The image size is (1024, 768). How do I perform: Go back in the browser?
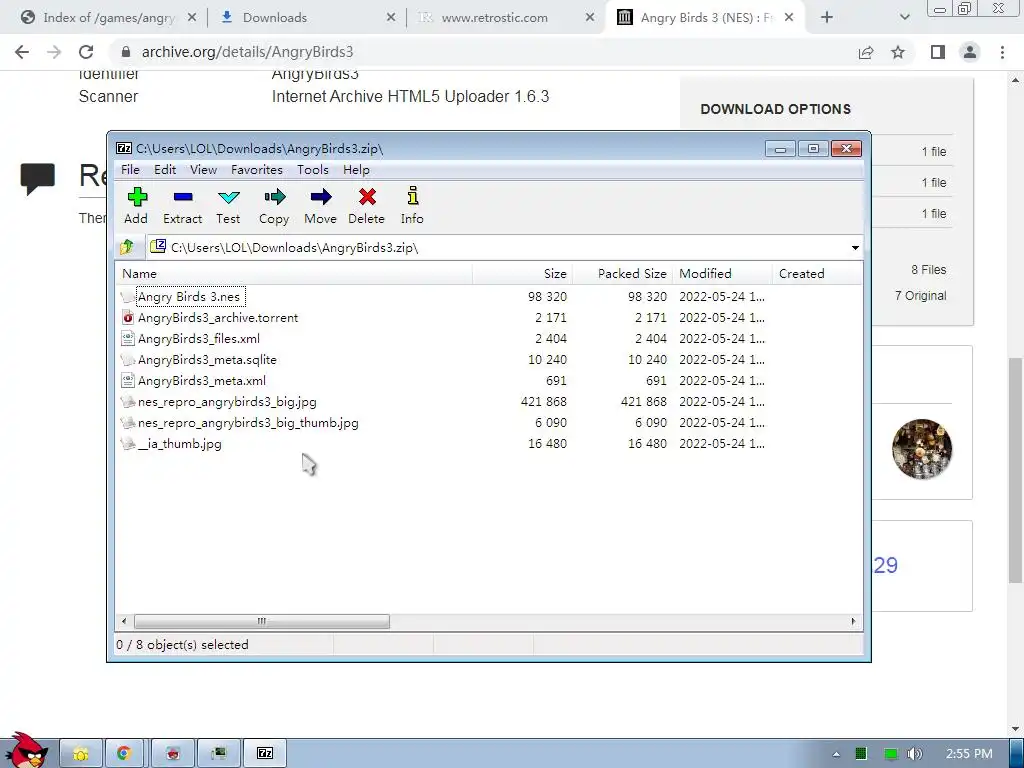(22, 52)
